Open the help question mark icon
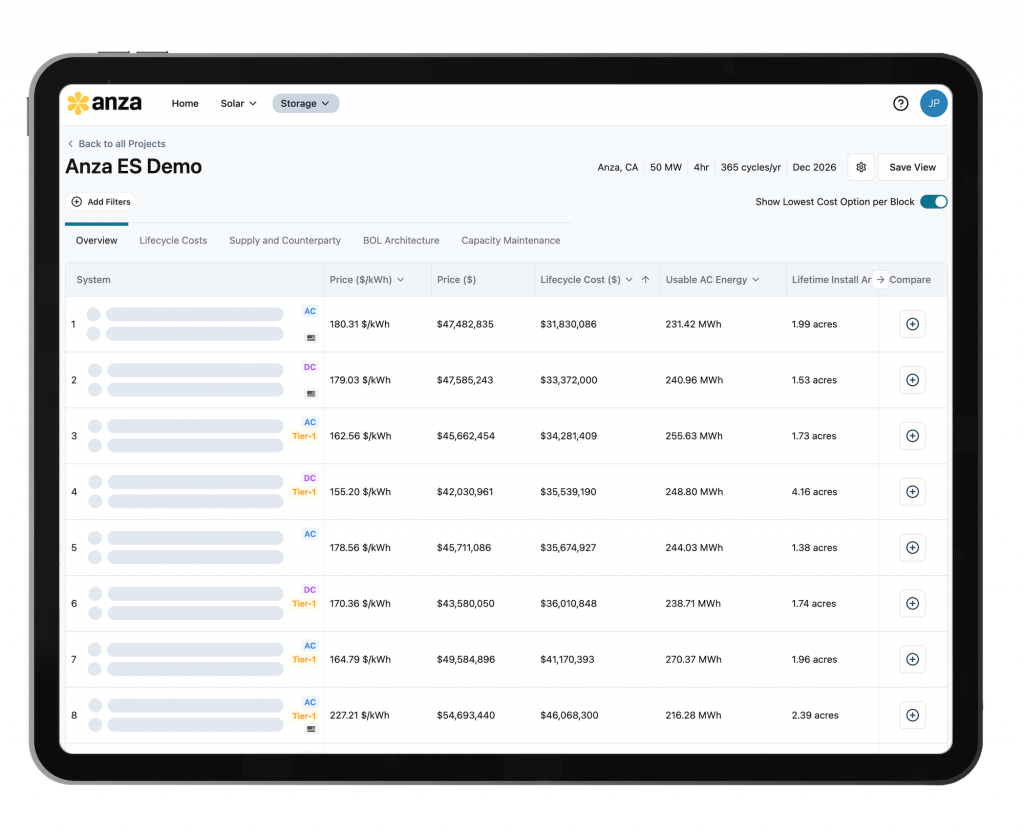 (x=900, y=103)
